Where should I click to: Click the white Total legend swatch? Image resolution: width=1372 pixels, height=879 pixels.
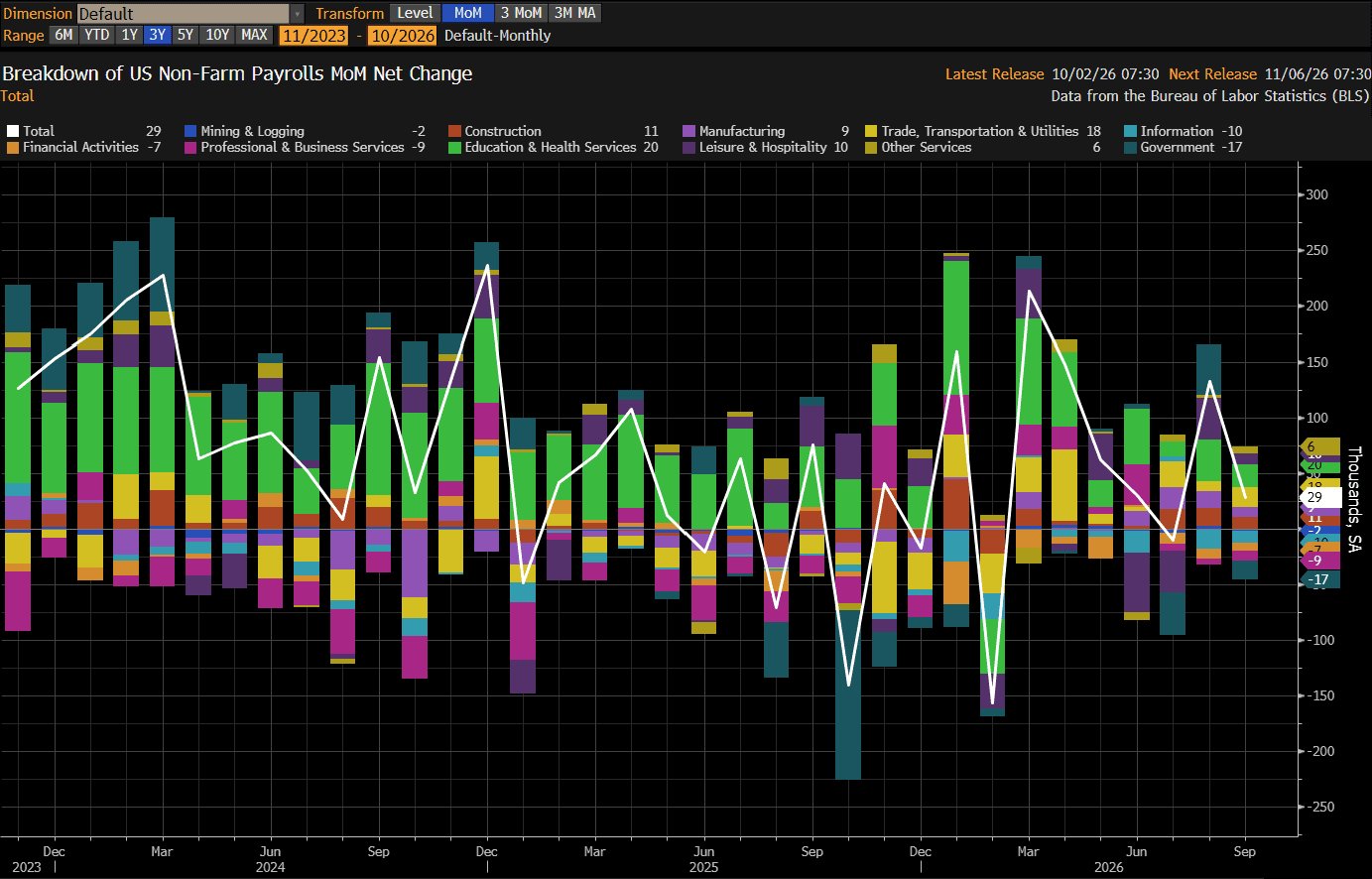coord(13,131)
